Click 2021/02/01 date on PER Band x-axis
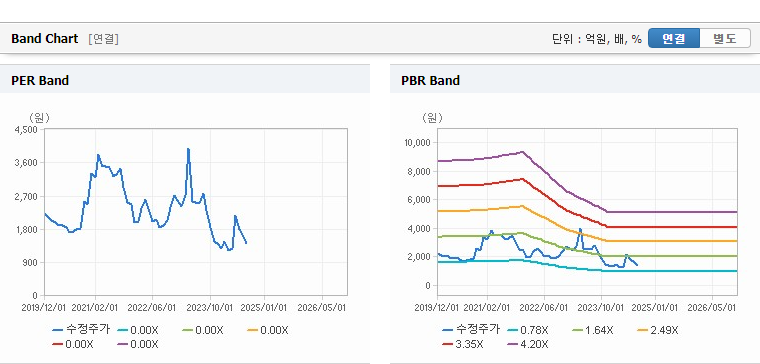Screen dimensions: 760x364 coord(95,307)
